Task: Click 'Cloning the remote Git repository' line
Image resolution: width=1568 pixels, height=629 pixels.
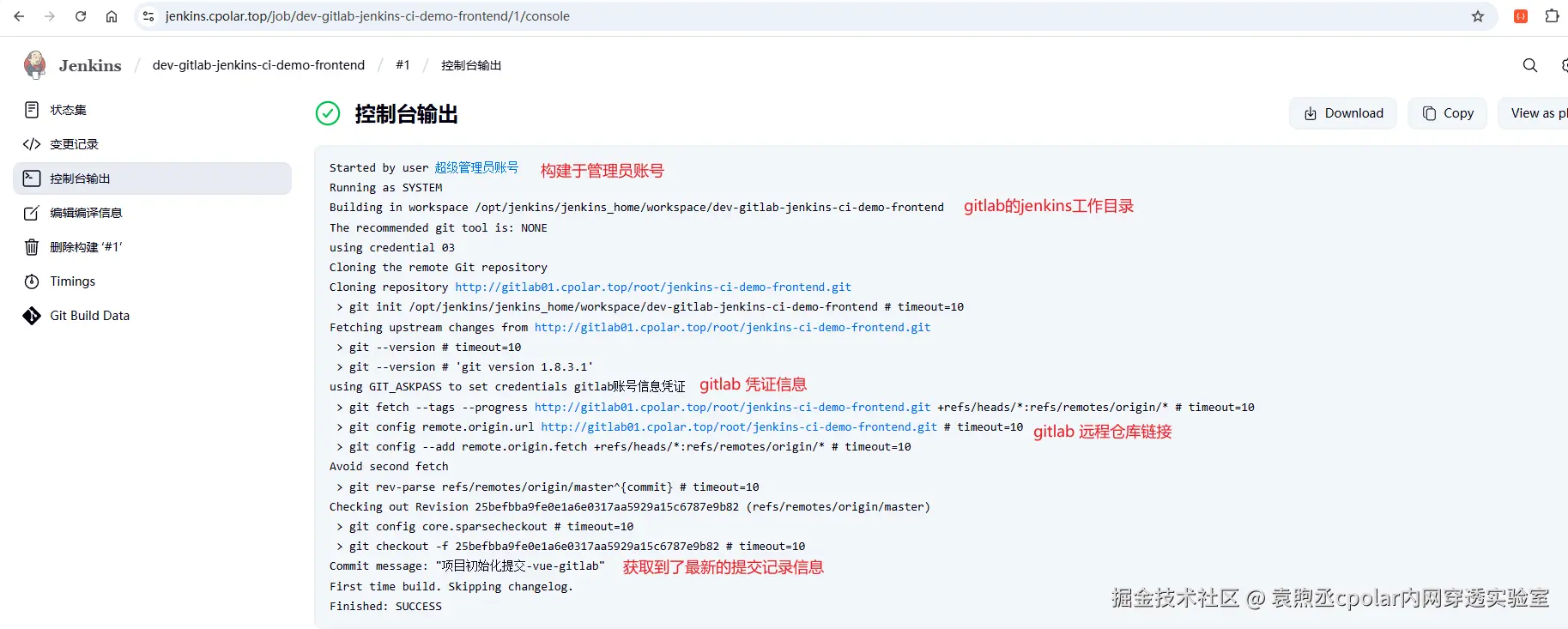Action: click(x=439, y=267)
